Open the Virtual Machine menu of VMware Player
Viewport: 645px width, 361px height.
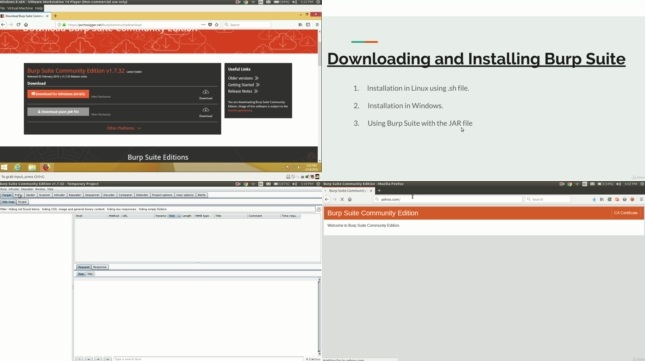pos(20,8)
